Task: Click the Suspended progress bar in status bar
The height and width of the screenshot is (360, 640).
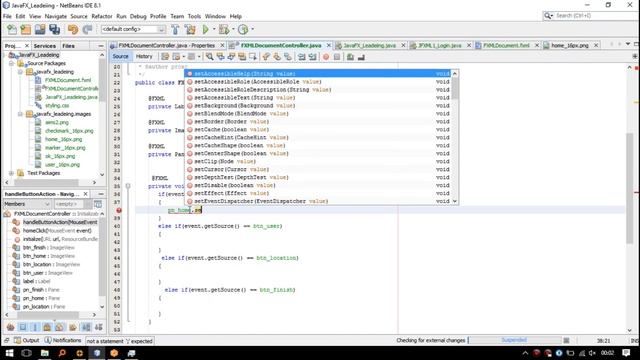Action: coord(514,340)
